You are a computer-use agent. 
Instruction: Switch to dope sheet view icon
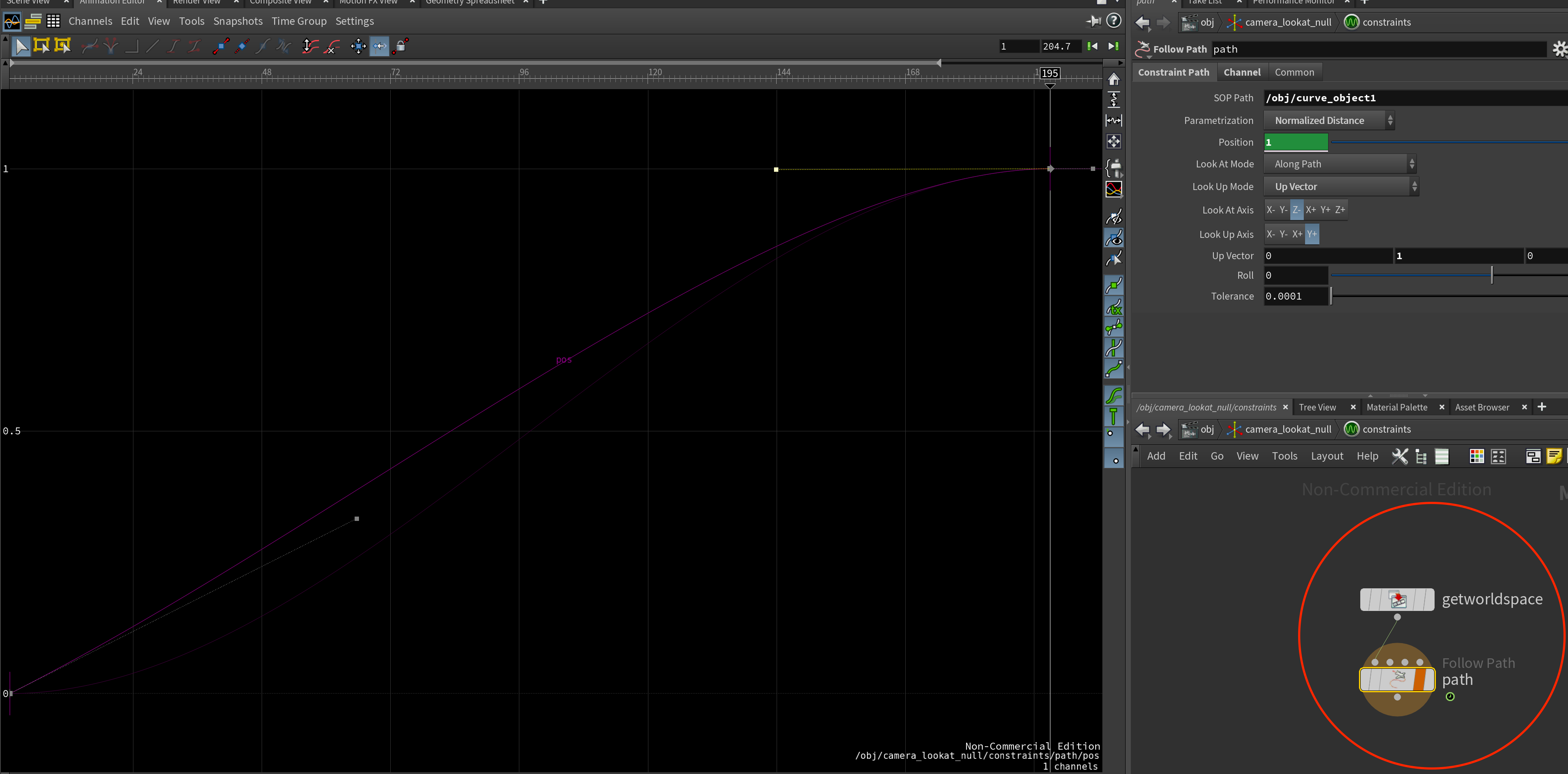33,22
